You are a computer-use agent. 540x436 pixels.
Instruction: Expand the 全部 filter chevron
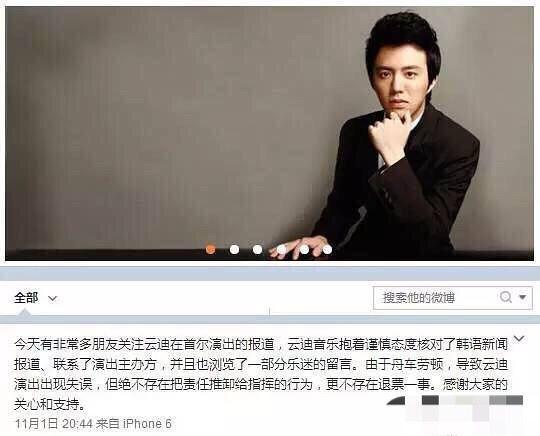point(52,298)
